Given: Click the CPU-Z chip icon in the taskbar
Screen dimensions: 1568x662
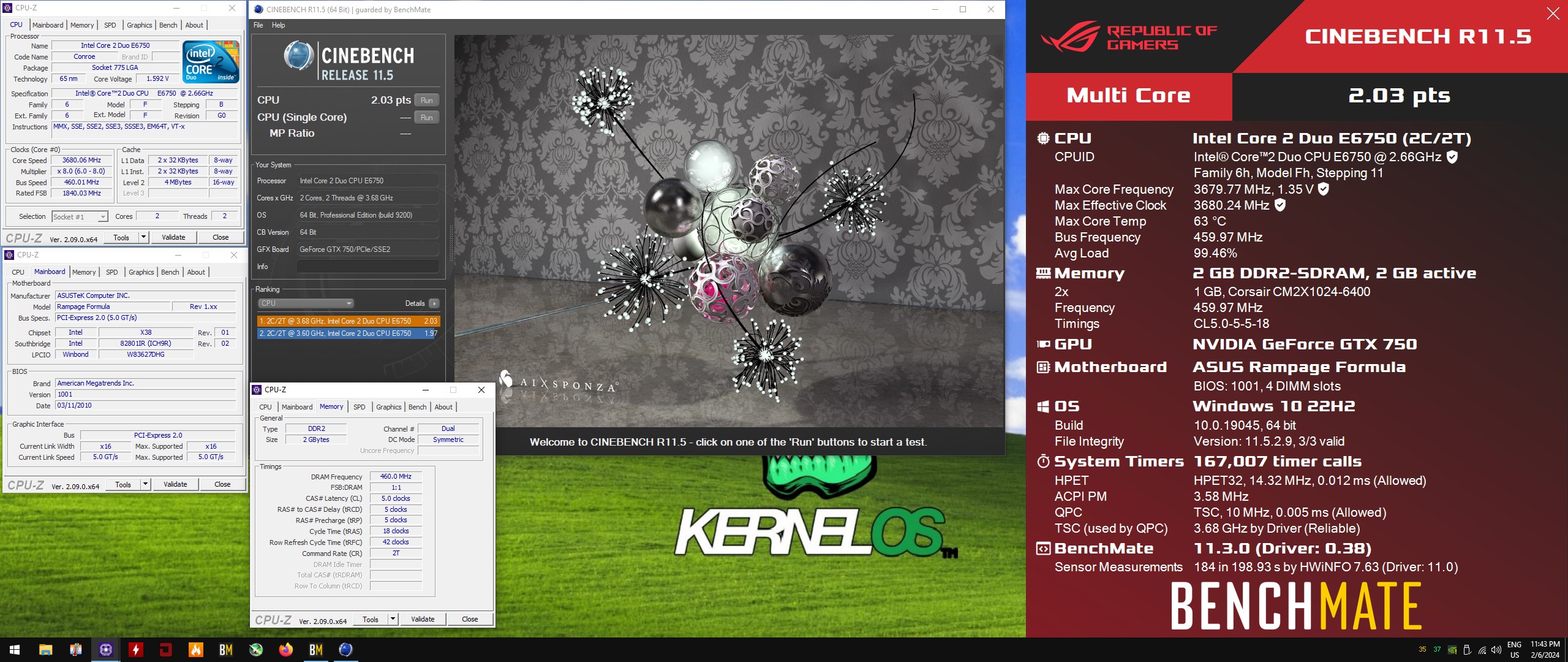Looking at the screenshot, I should [106, 650].
